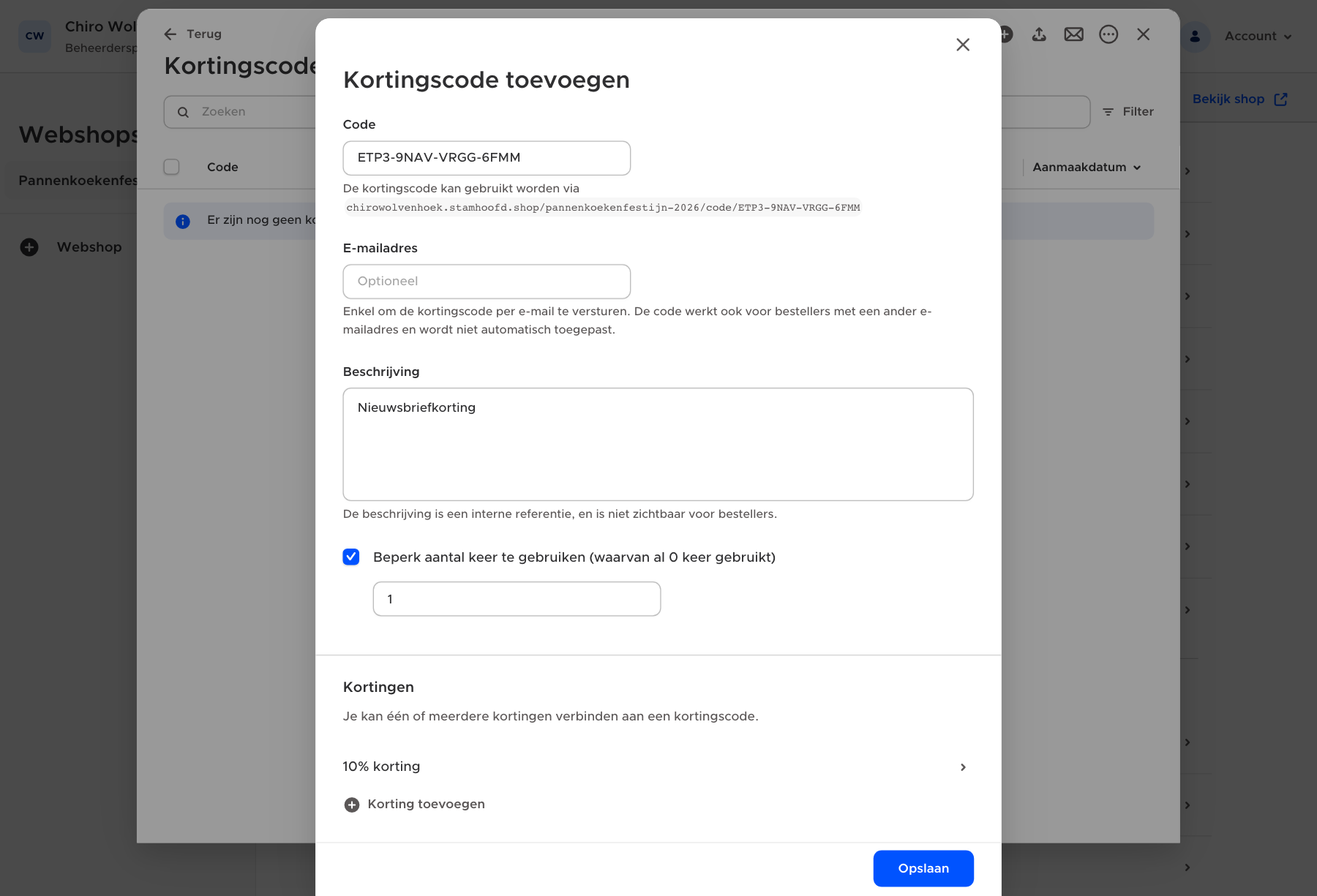Click the info icon in the notice
1317x896 pixels.
183,221
